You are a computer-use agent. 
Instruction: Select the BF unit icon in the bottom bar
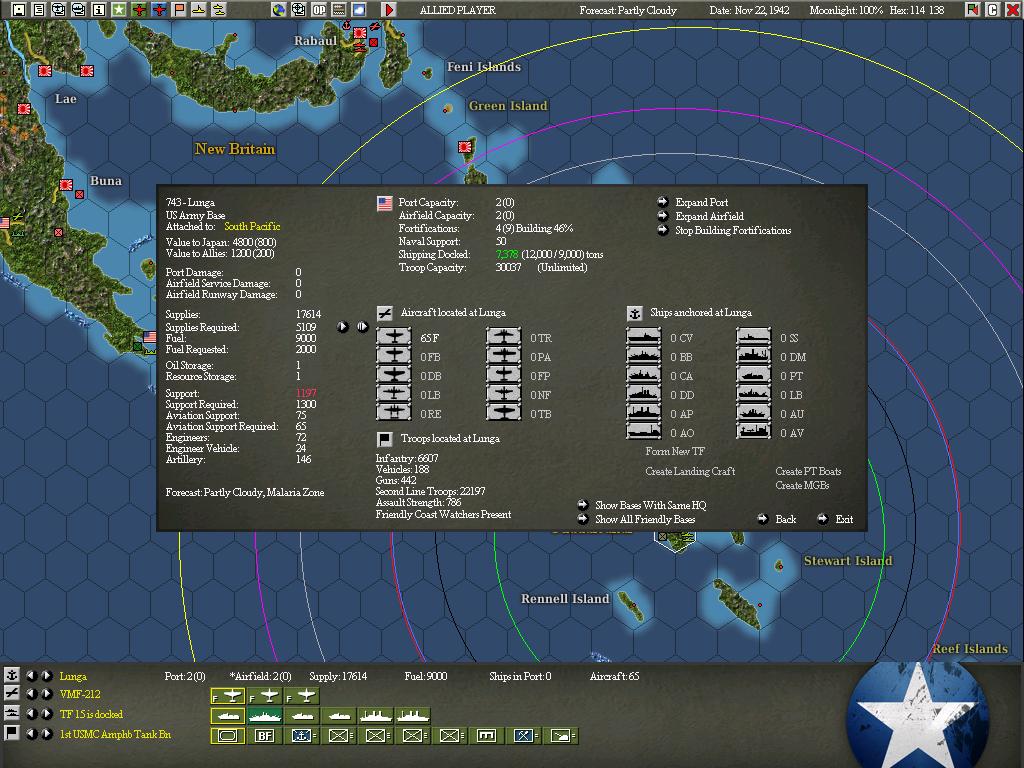click(264, 735)
